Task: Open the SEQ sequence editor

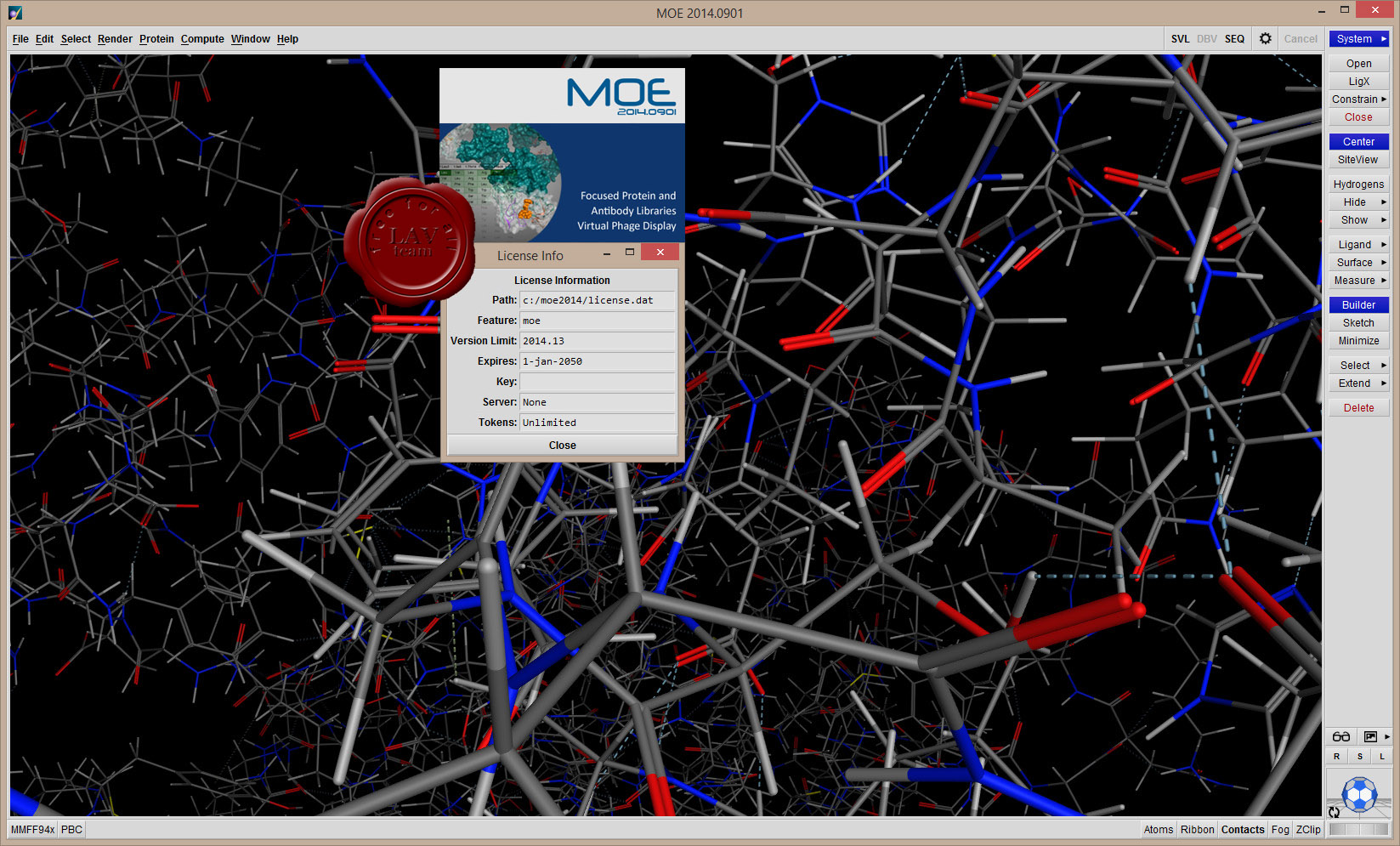Action: tap(1234, 38)
